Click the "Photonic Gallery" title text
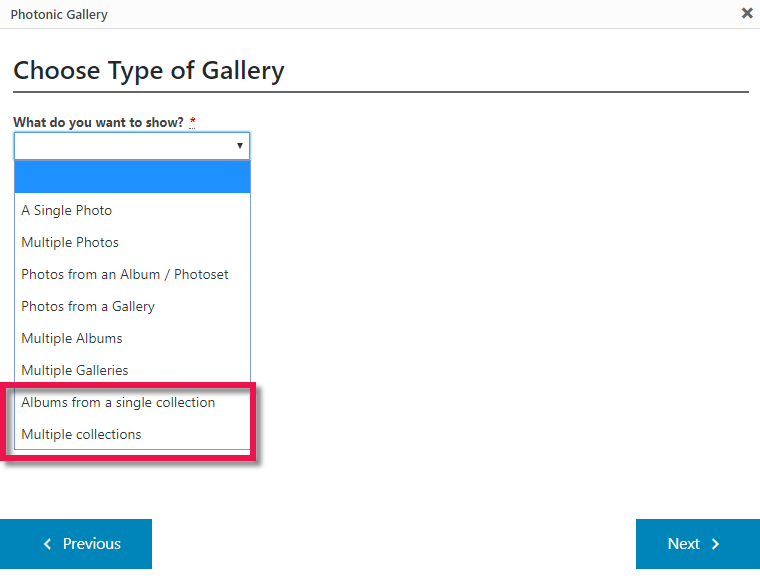The width and height of the screenshot is (760, 581). coord(59,14)
